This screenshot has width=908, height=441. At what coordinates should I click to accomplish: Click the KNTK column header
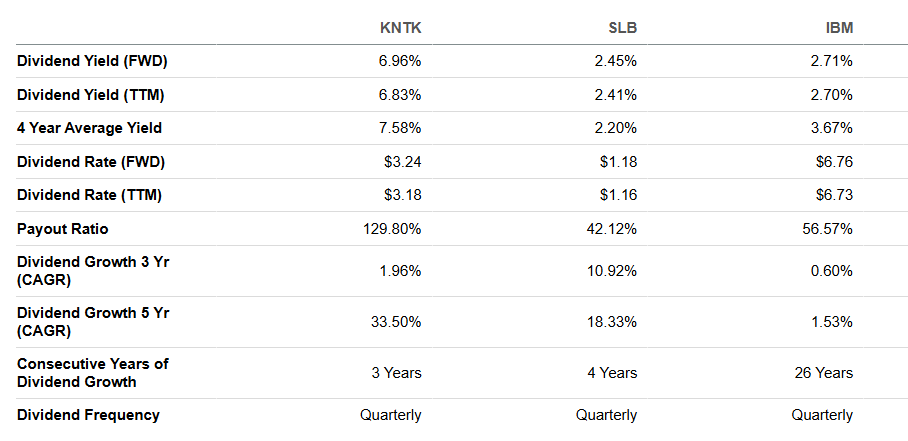[x=400, y=28]
